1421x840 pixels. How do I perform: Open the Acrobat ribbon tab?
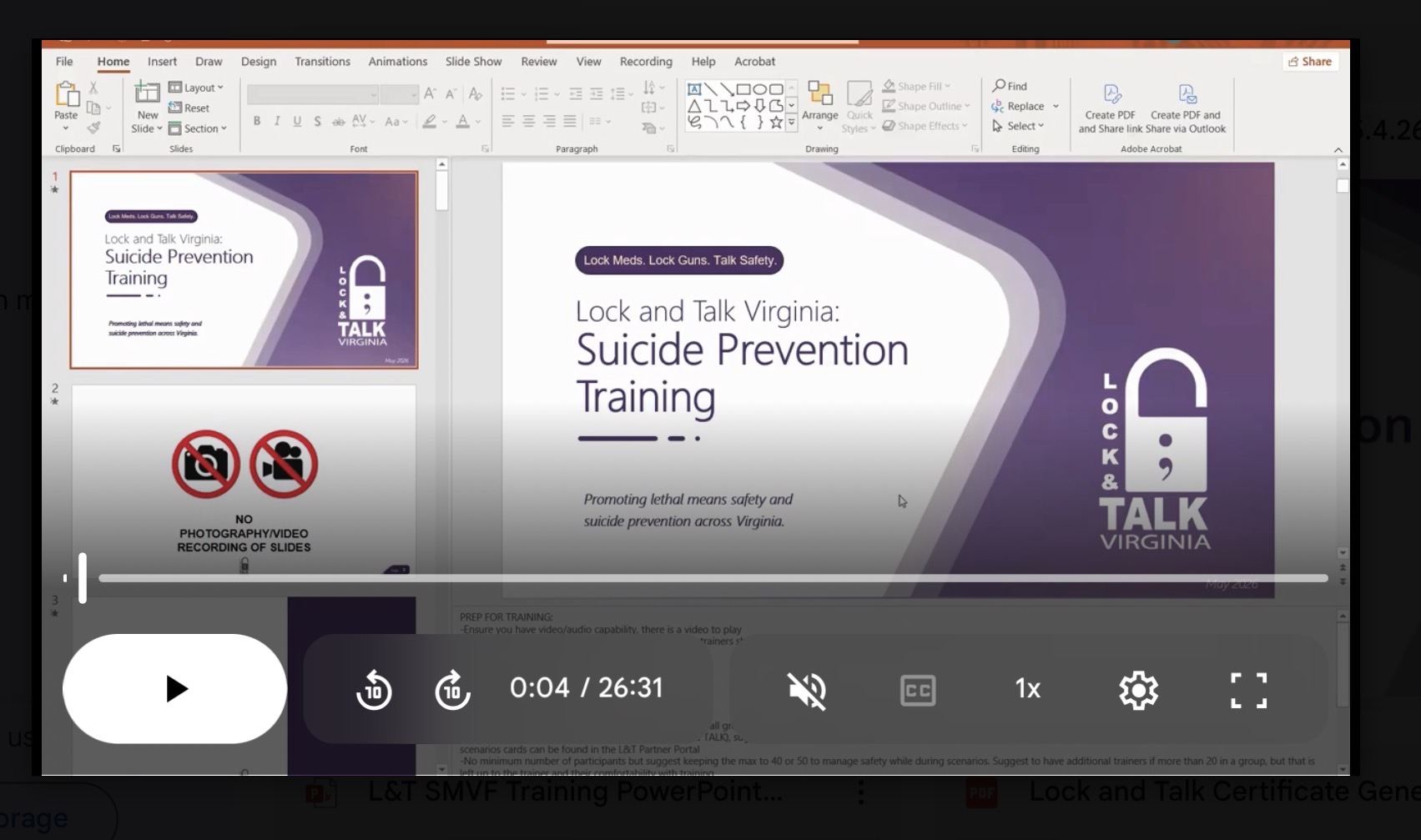pyautogui.click(x=754, y=62)
